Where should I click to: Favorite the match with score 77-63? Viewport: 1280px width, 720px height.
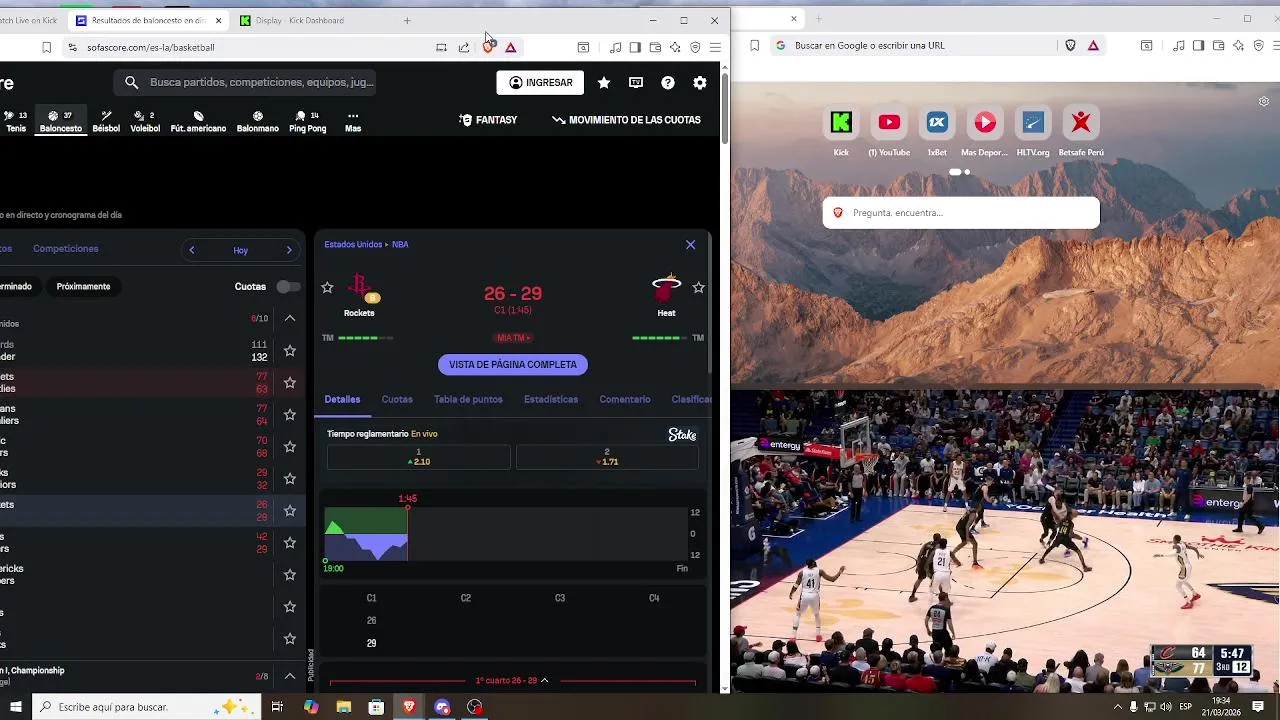pos(290,383)
